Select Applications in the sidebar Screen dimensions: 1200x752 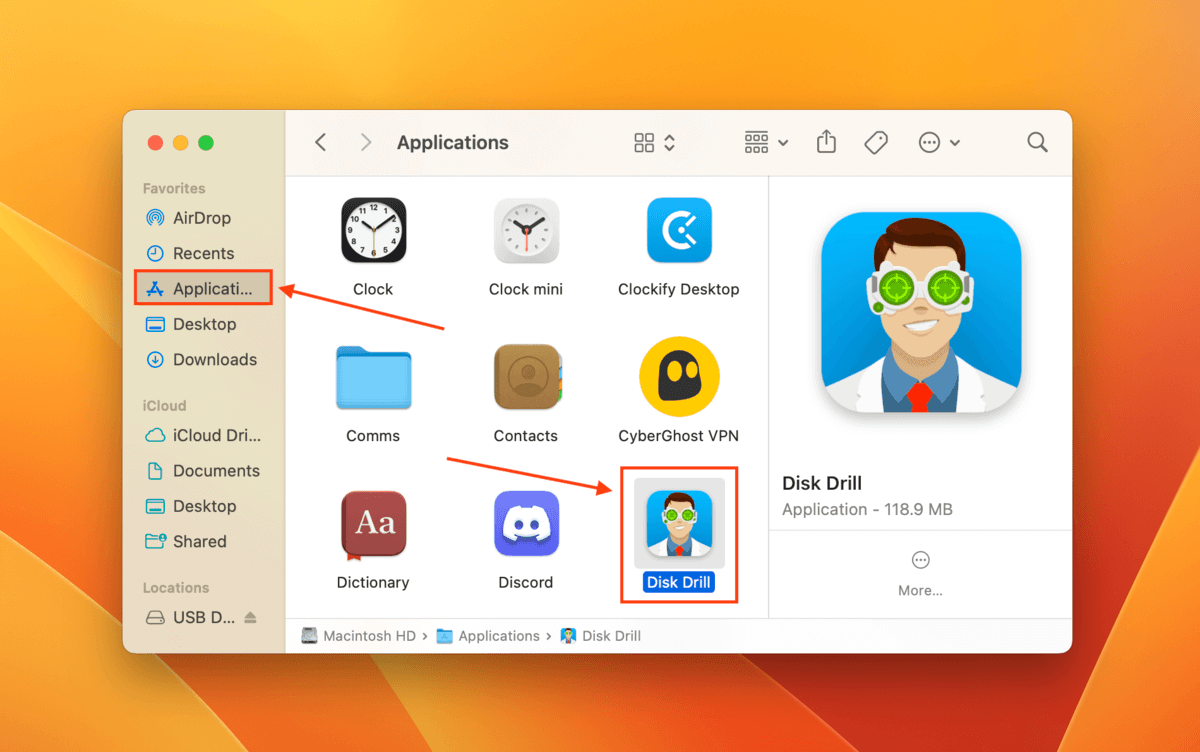204,289
